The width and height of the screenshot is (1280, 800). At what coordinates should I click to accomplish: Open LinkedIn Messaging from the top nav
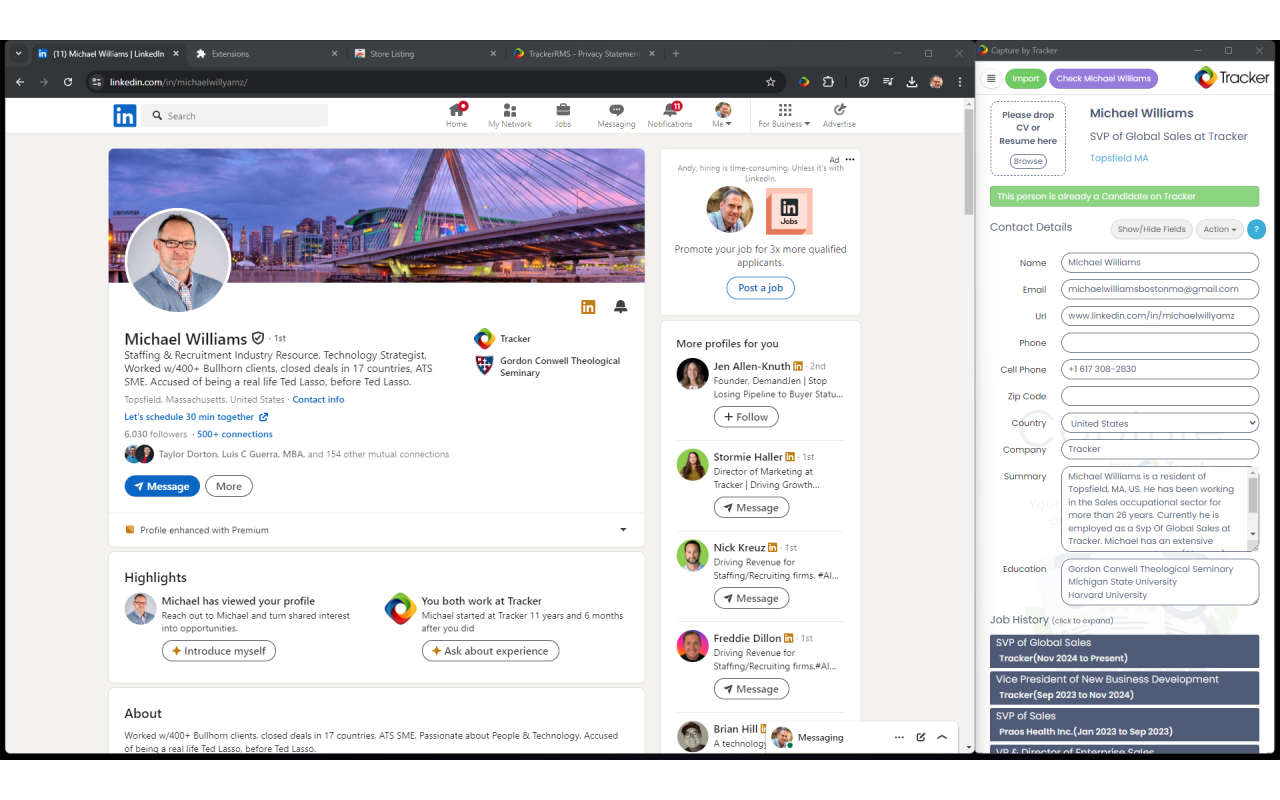click(x=616, y=115)
